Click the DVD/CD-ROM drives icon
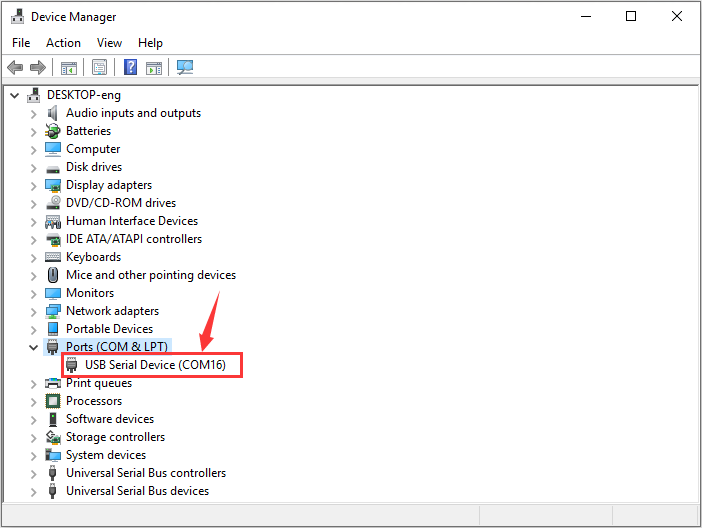The width and height of the screenshot is (702, 528). click(53, 202)
